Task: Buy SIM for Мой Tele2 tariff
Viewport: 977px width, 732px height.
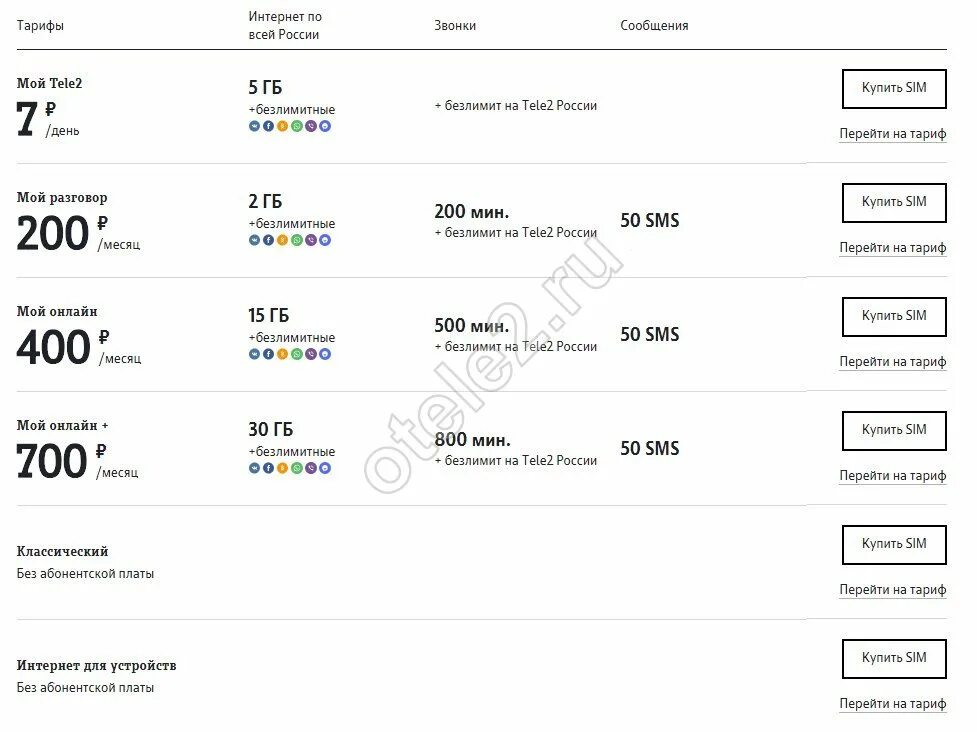Action: click(894, 89)
